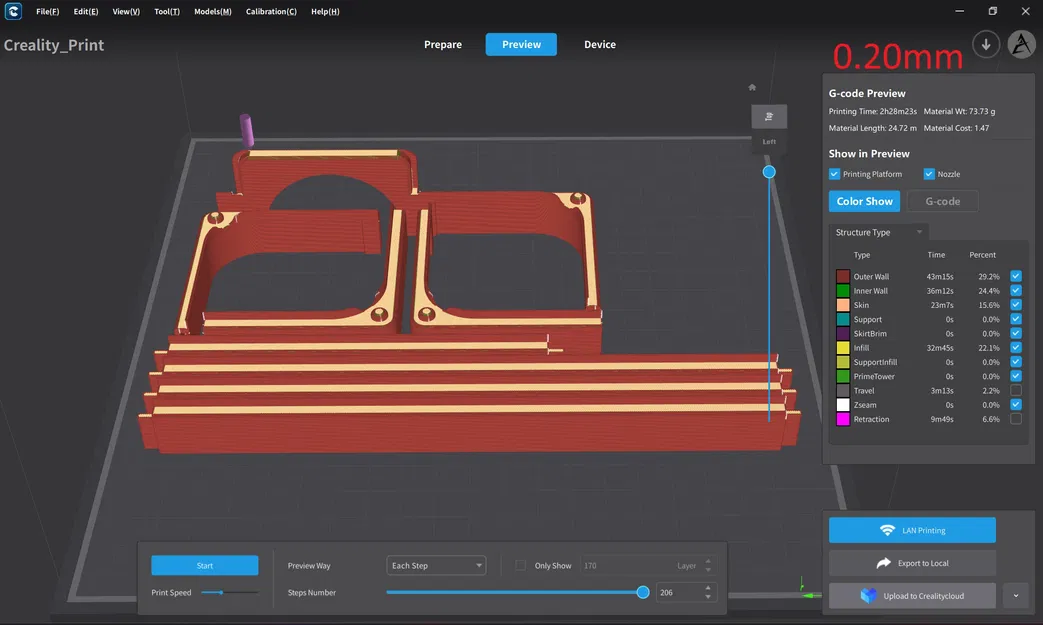The height and width of the screenshot is (625, 1043).
Task: Click the Creality app logo icon
Action: pyautogui.click(x=13, y=11)
